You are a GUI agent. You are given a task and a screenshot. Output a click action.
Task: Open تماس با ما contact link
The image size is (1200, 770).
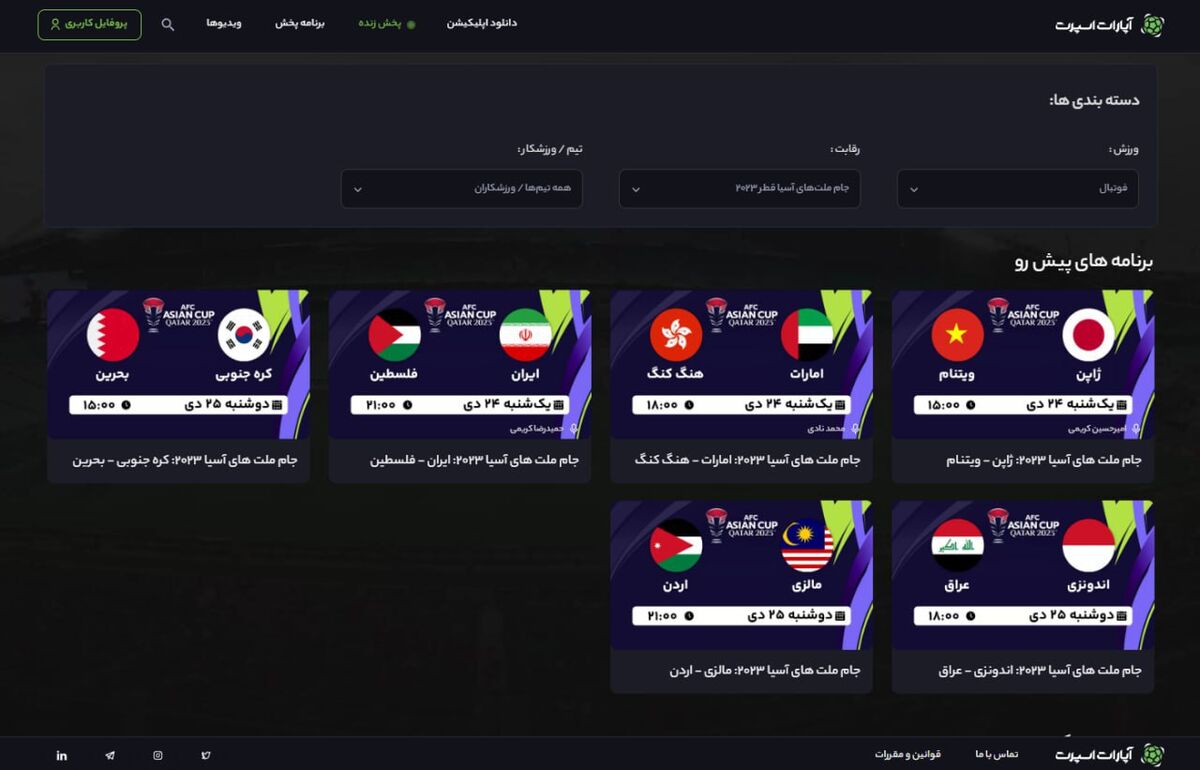tap(996, 754)
